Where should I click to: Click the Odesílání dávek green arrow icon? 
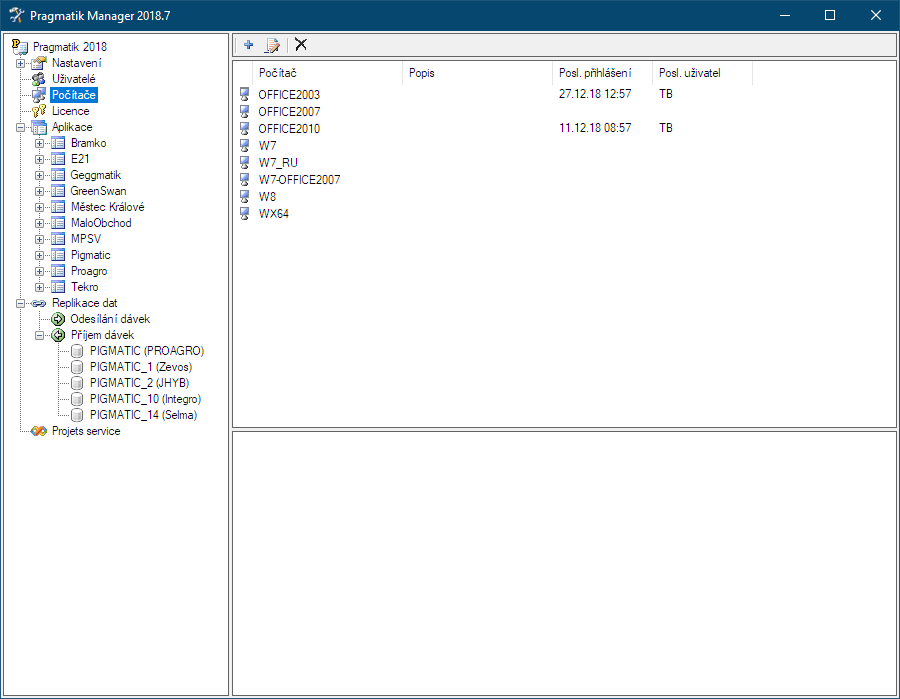pos(58,319)
